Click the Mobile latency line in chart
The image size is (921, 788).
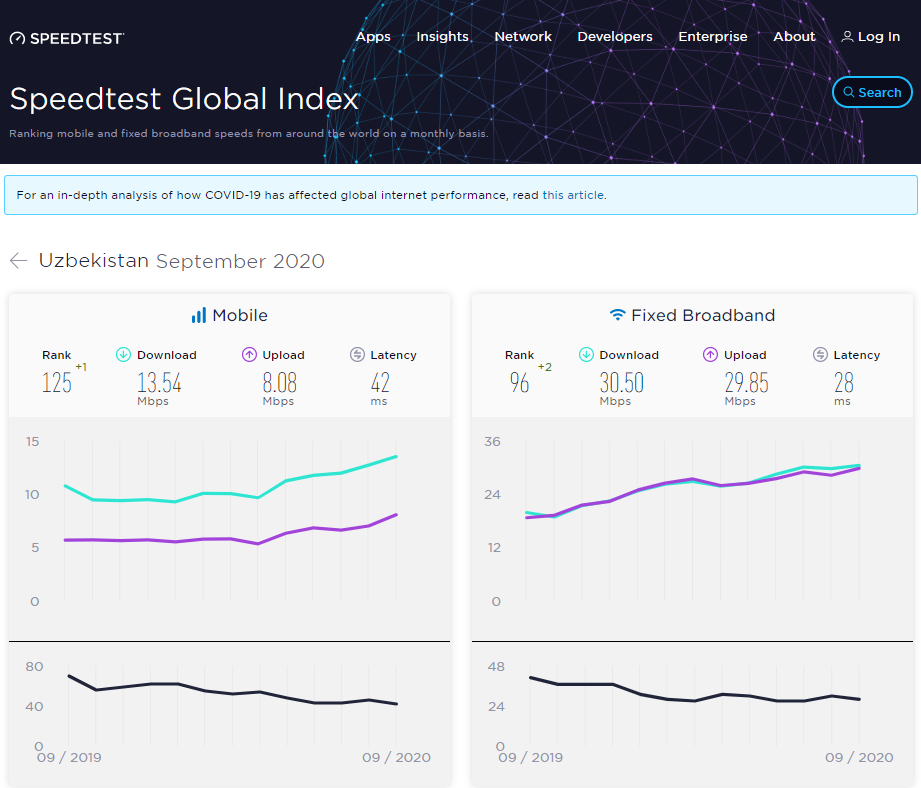(231, 693)
